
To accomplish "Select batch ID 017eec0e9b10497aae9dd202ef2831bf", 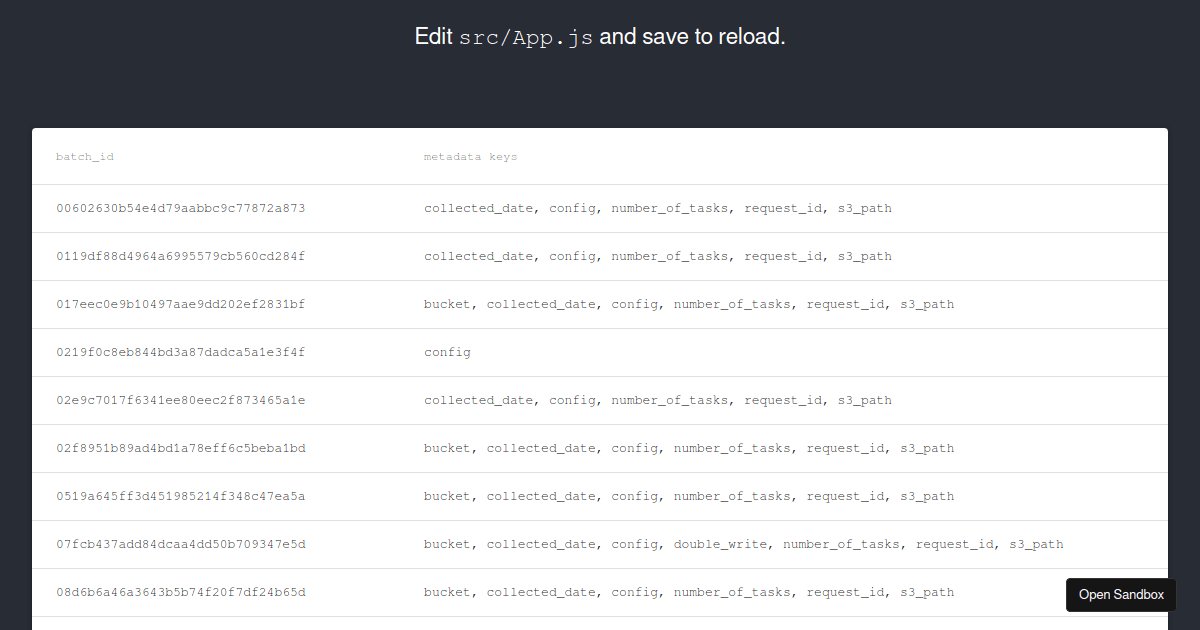I will pyautogui.click(x=180, y=304).
